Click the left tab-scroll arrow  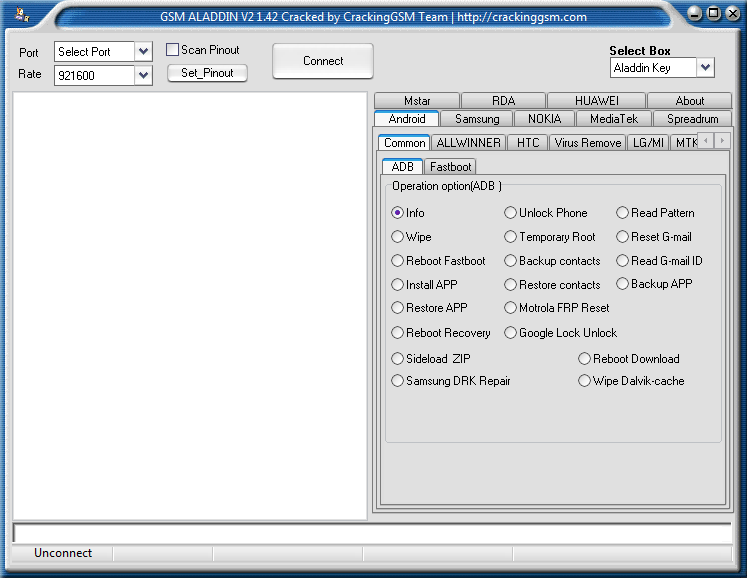click(706, 141)
